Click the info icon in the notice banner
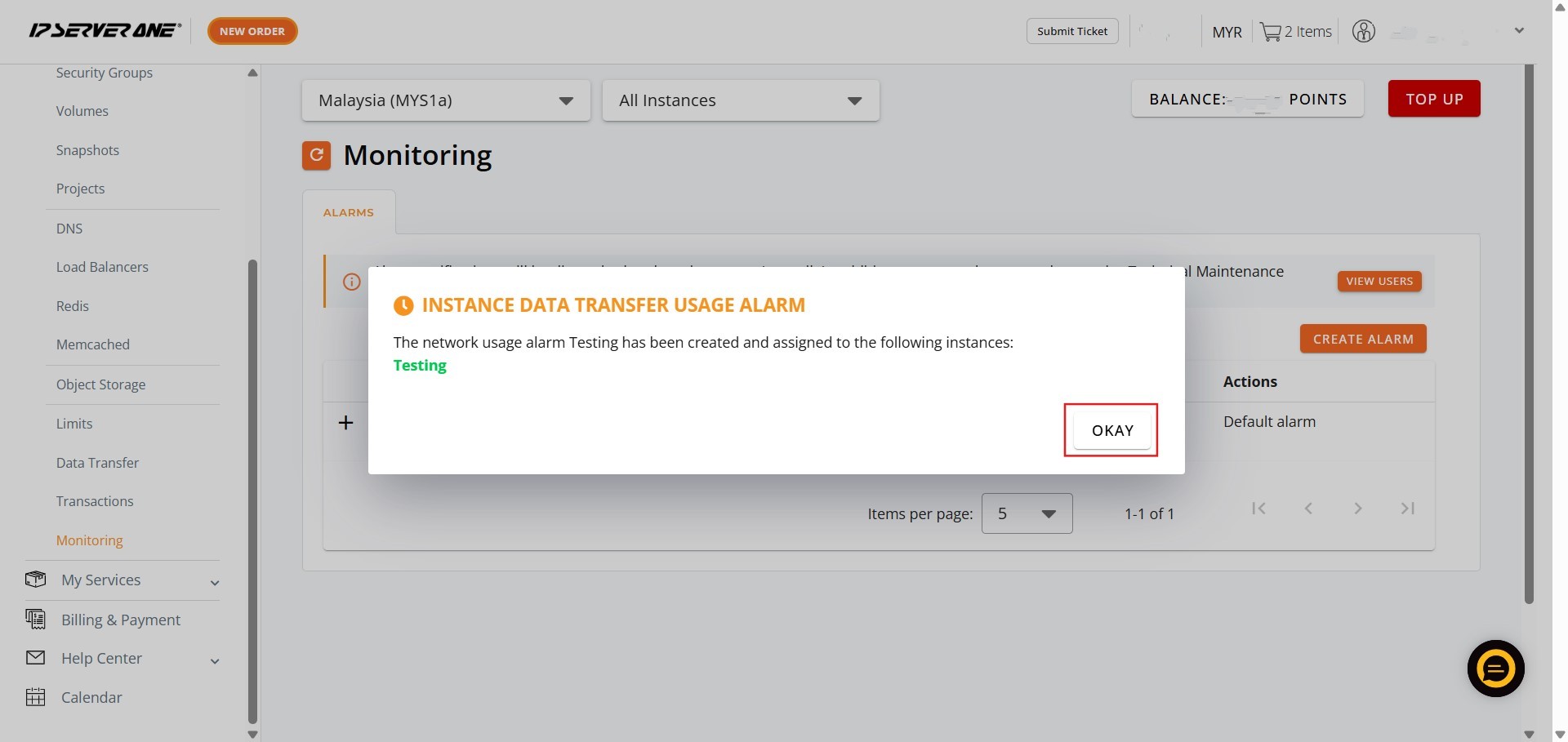Viewport: 1568px width, 742px height. pyautogui.click(x=352, y=282)
